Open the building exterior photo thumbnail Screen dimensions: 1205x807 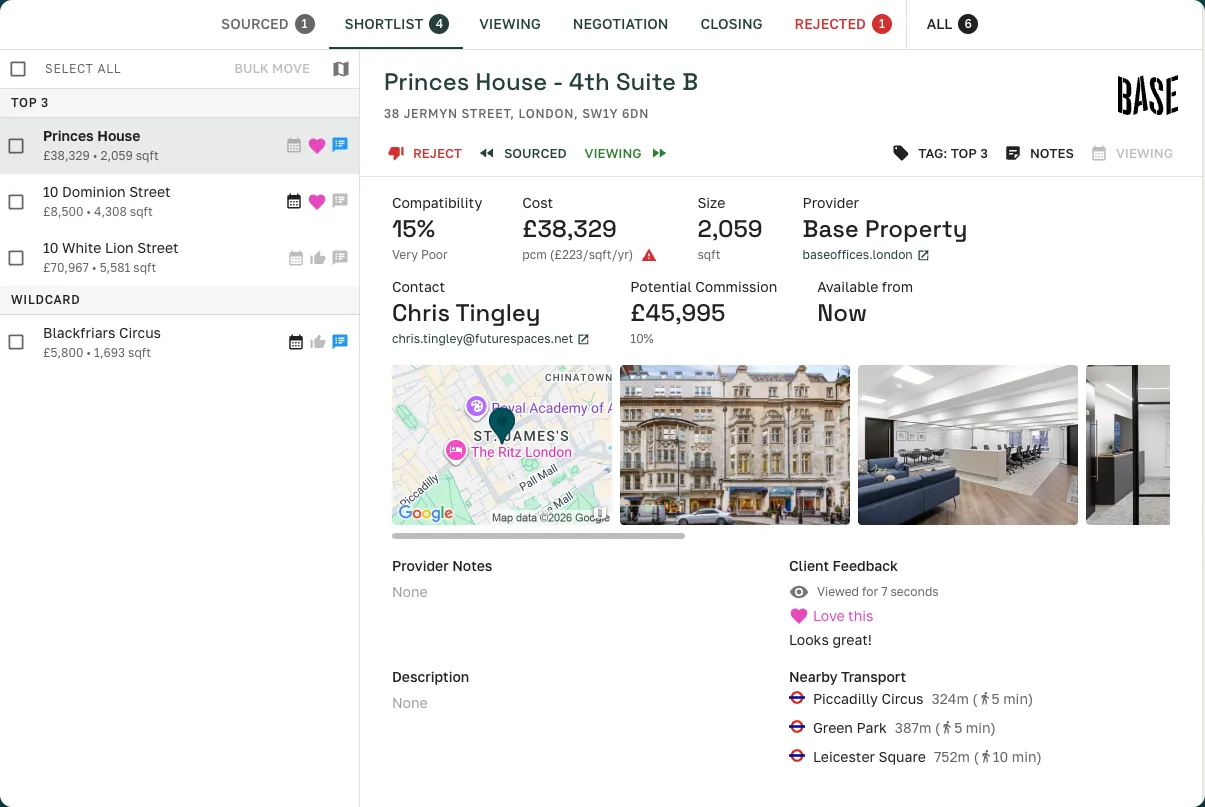(x=734, y=444)
